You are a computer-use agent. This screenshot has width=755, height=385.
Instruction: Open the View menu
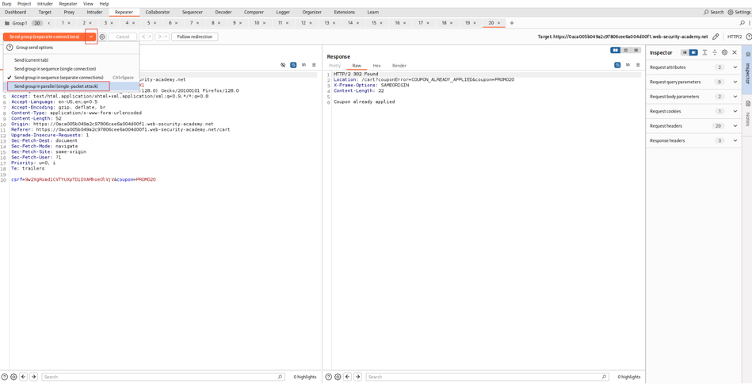88,3
